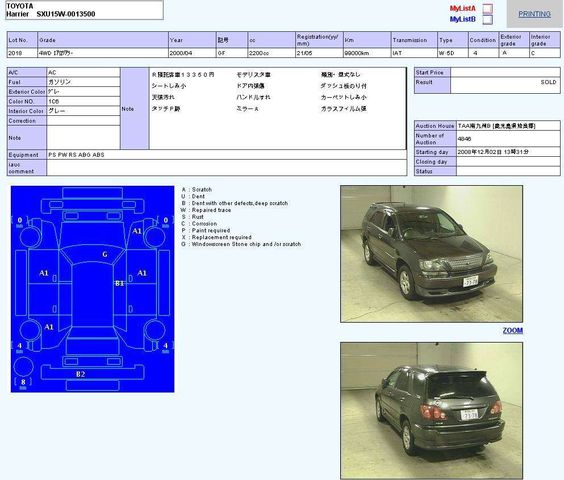Click the G windscreen mark on diagram
Viewport: 564px width, 480px height.
pyautogui.click(x=105, y=254)
